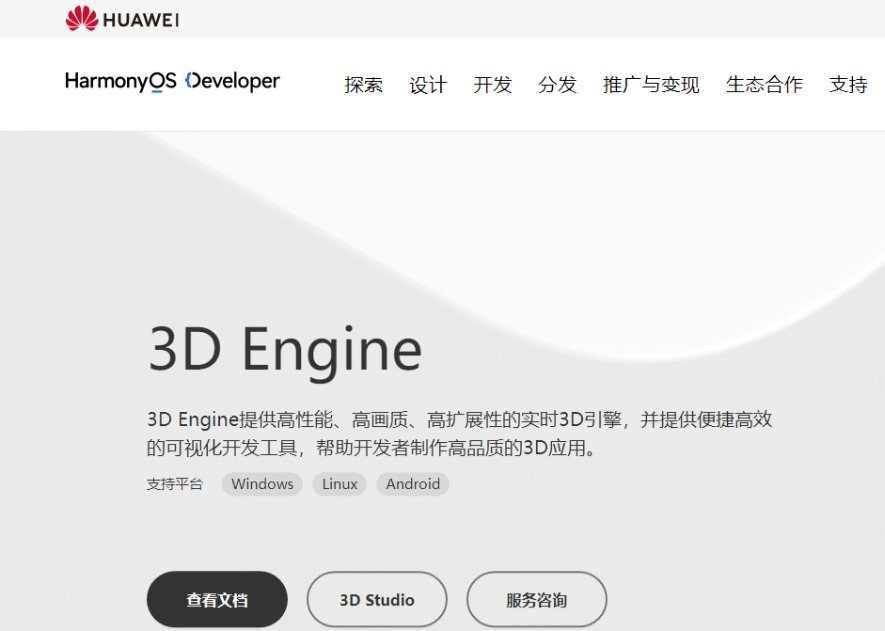The width and height of the screenshot is (885, 631).
Task: Click the 3D Engine description text
Action: 460,433
